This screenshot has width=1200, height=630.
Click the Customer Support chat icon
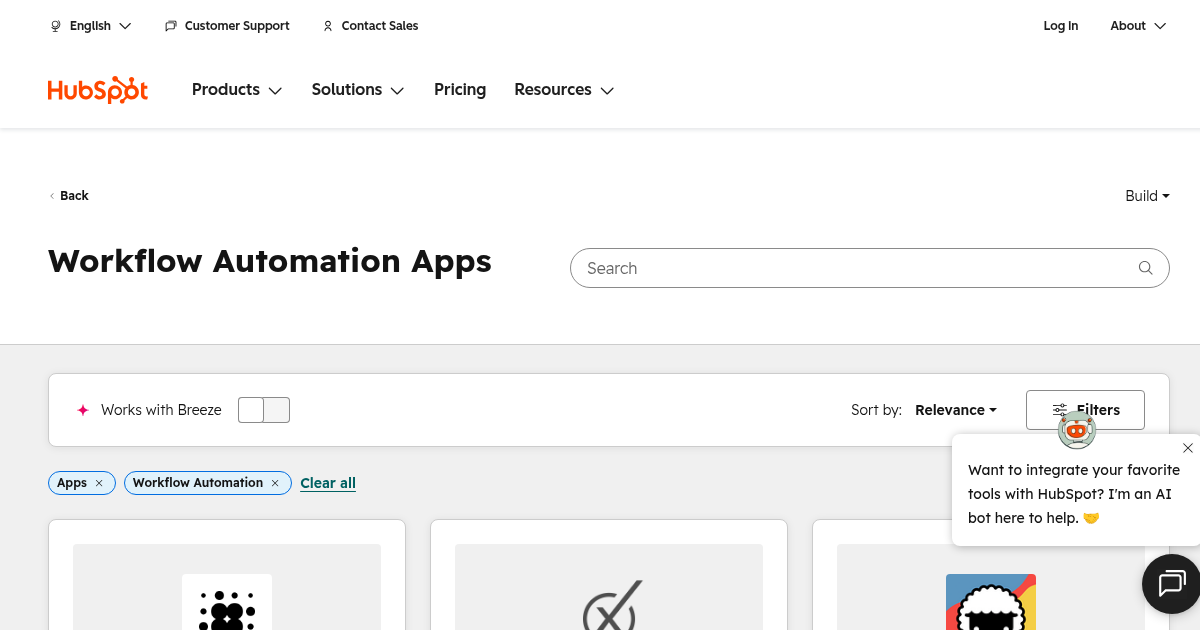171,26
